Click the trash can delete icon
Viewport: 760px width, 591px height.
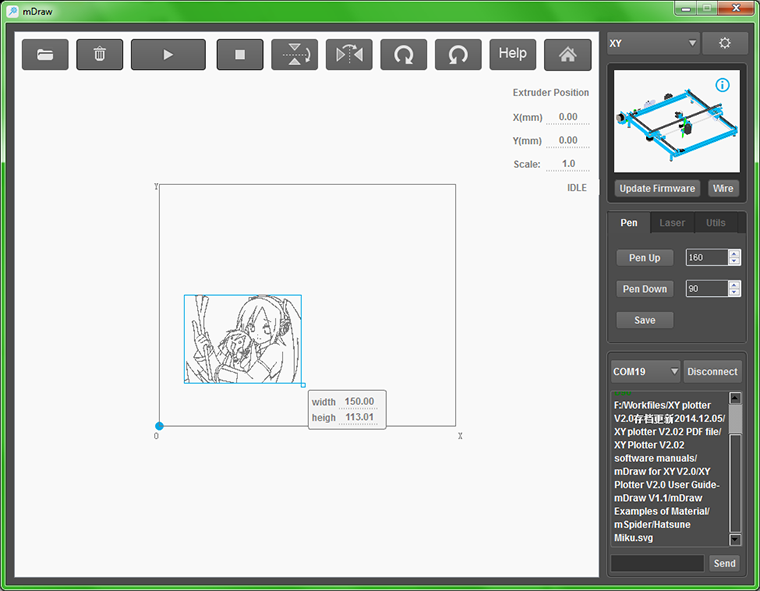(x=100, y=54)
